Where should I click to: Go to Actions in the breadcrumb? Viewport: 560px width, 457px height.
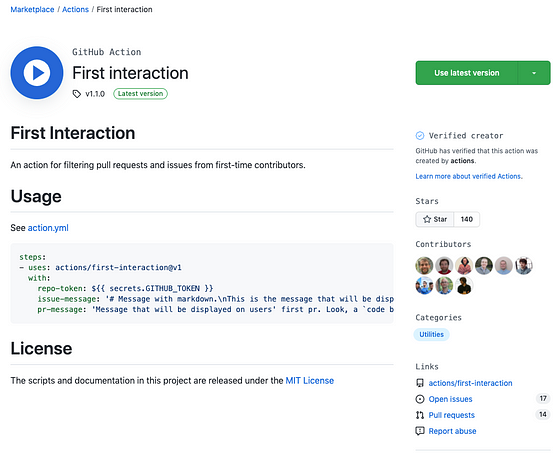pyautogui.click(x=75, y=10)
